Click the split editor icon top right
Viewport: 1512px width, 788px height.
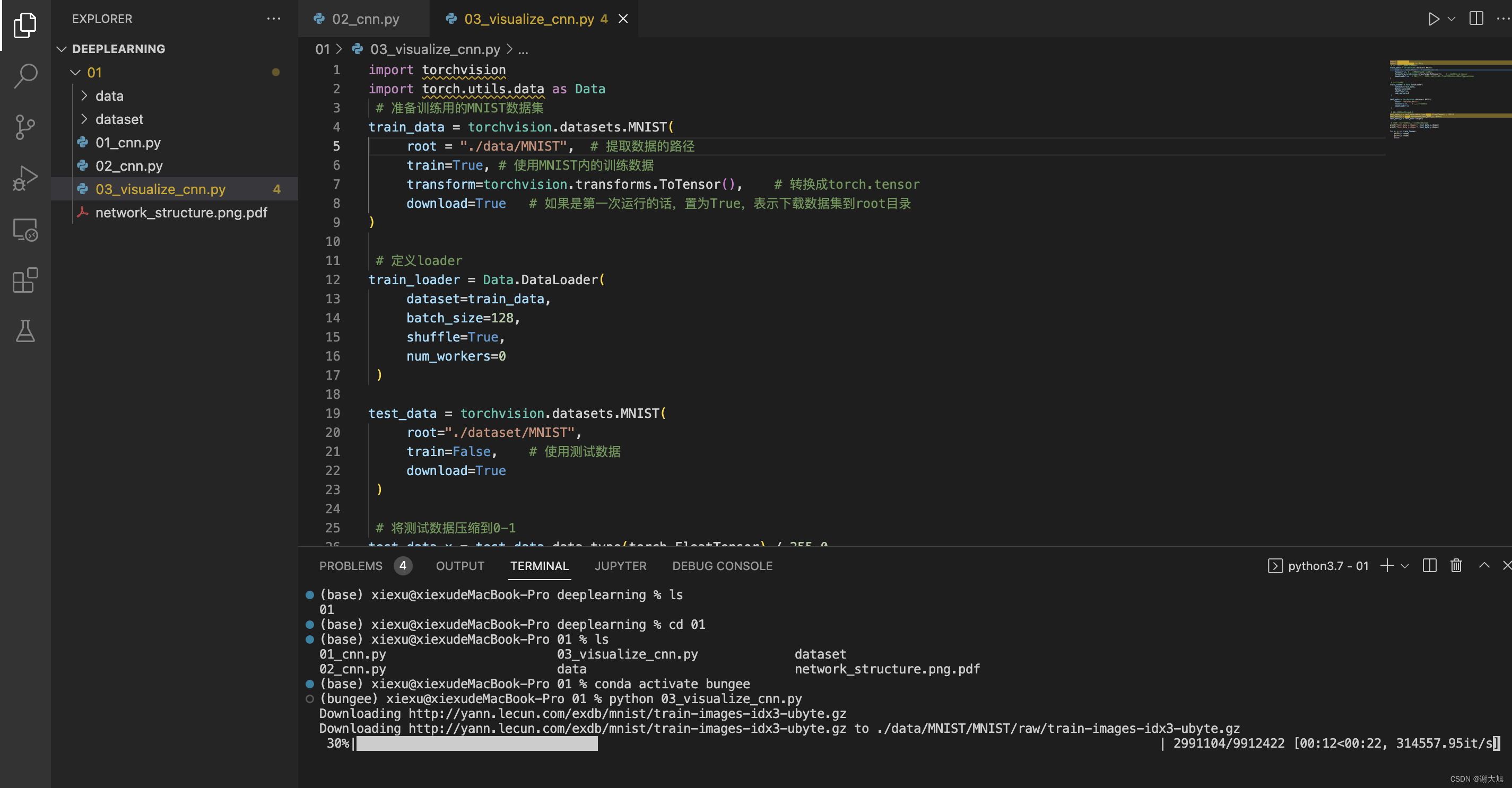[x=1476, y=18]
